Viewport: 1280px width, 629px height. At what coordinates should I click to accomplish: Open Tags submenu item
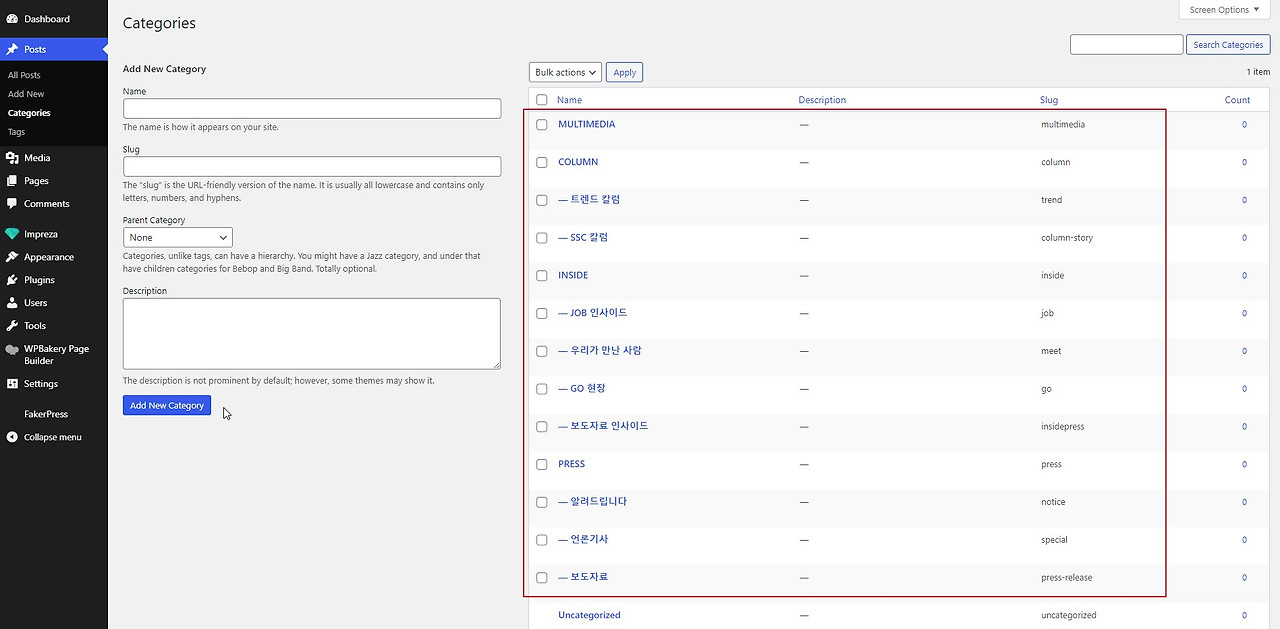click(x=16, y=132)
